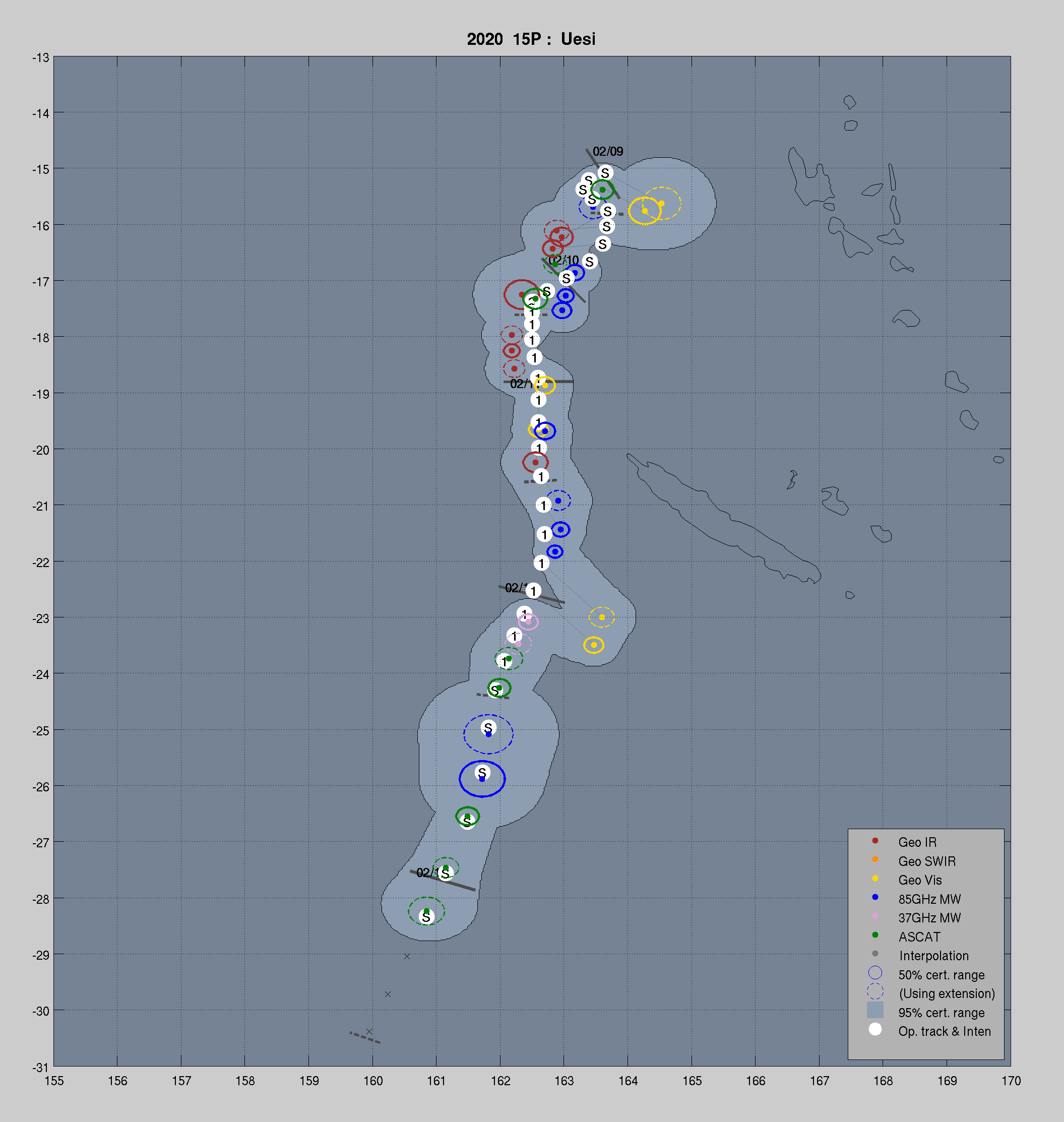Click the 02/09 date label on track
The image size is (1064, 1122).
click(x=607, y=151)
